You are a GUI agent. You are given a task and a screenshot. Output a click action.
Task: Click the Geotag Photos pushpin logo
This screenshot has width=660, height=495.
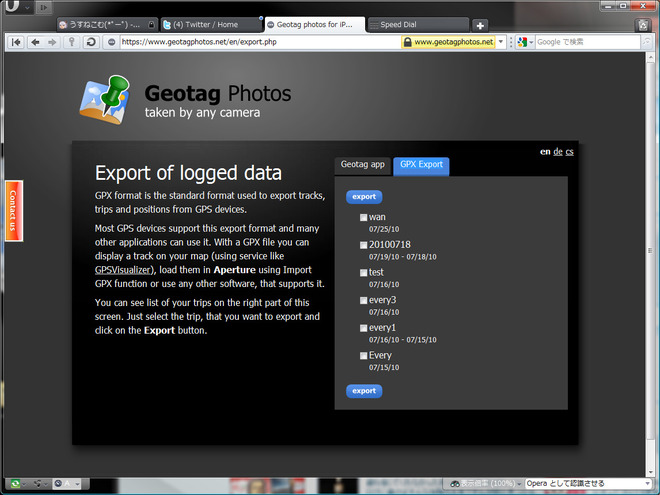pyautogui.click(x=105, y=100)
